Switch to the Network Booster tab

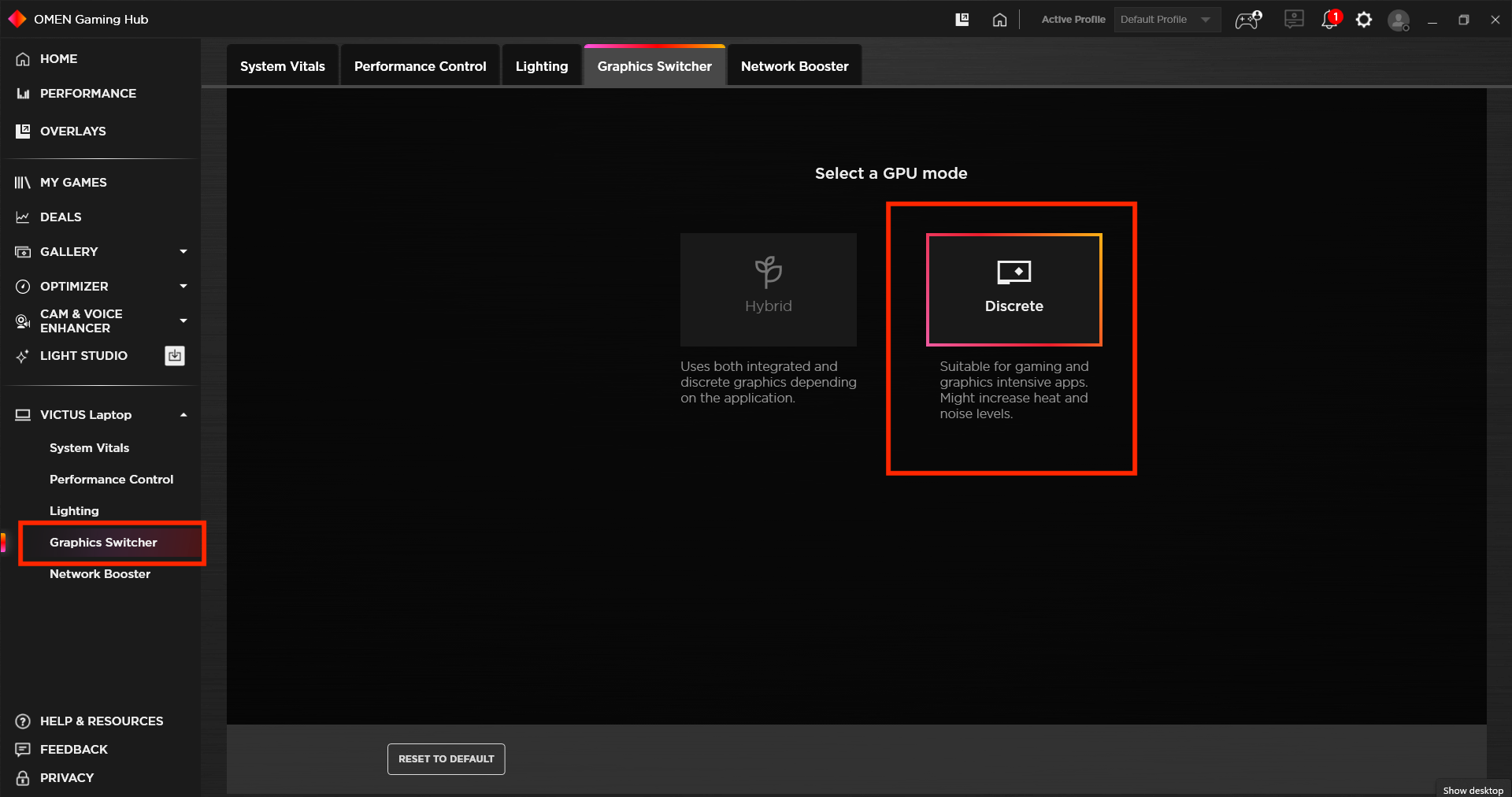[x=795, y=65]
